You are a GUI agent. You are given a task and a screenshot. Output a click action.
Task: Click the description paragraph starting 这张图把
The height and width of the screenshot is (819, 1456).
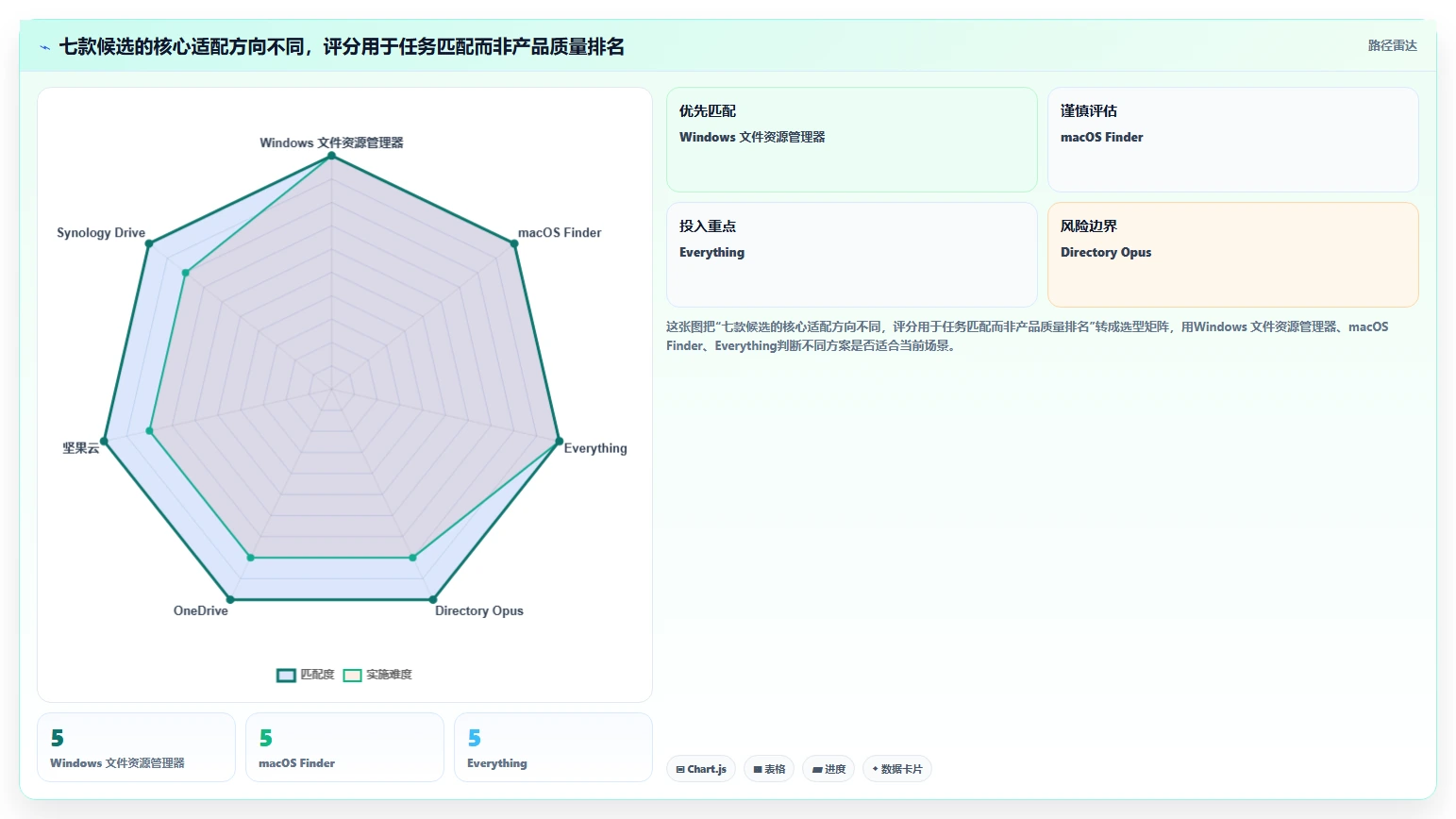(x=1029, y=336)
